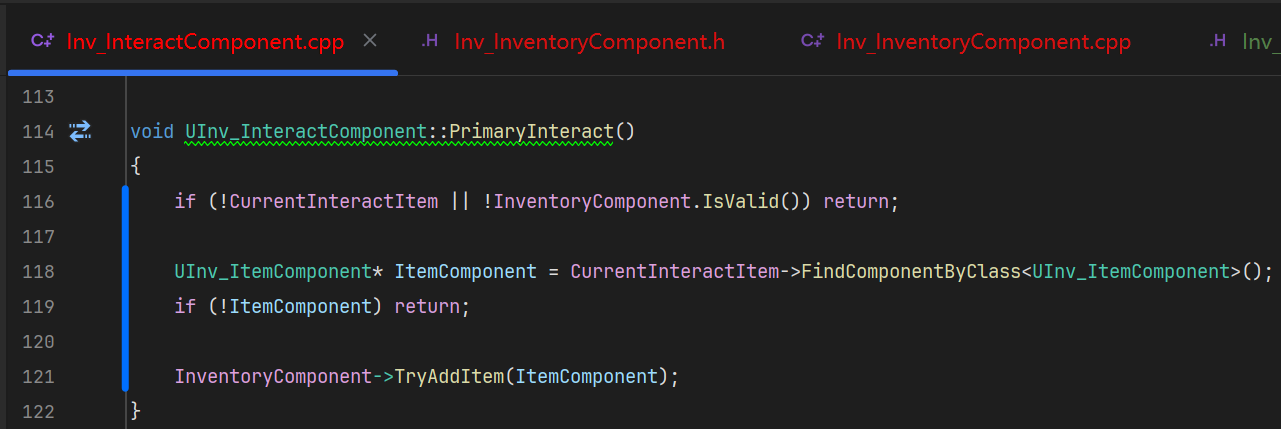The image size is (1281, 429).
Task: Click InventoryComponent at start of line 121
Action: (x=273, y=376)
